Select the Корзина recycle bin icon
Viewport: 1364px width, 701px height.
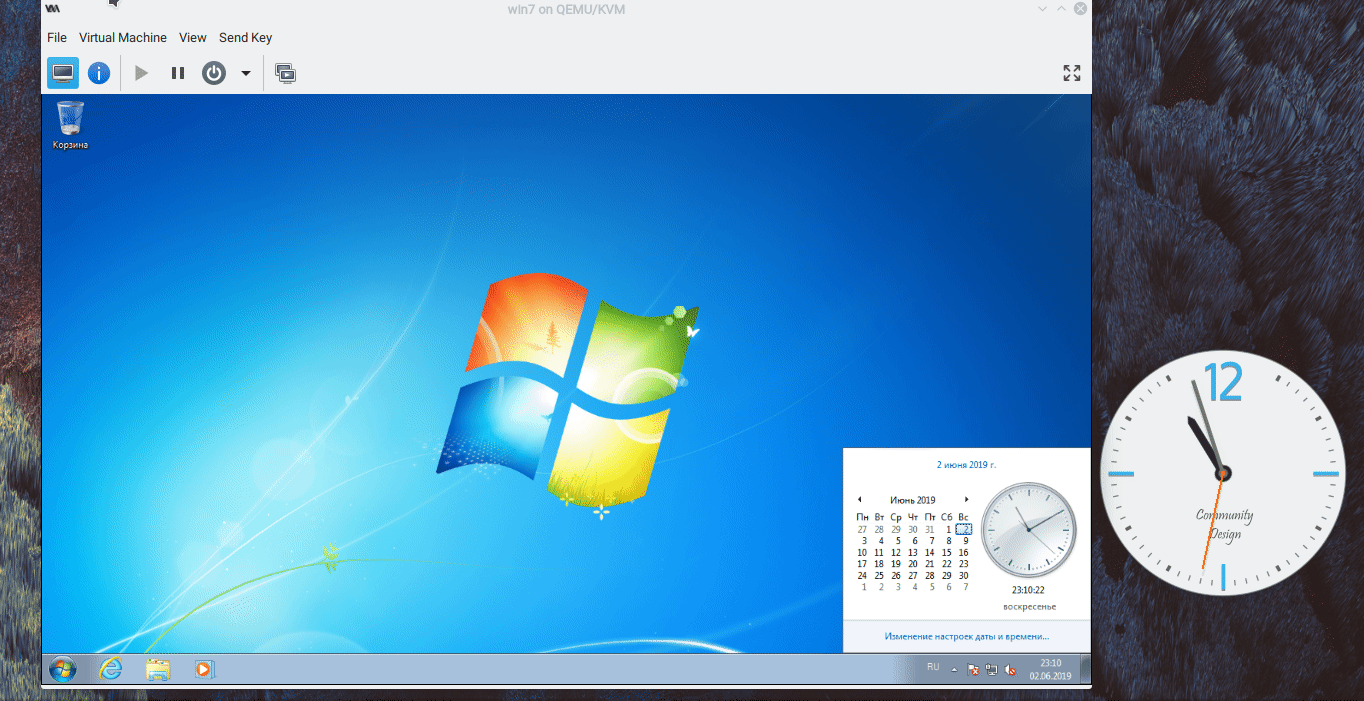click(x=70, y=125)
